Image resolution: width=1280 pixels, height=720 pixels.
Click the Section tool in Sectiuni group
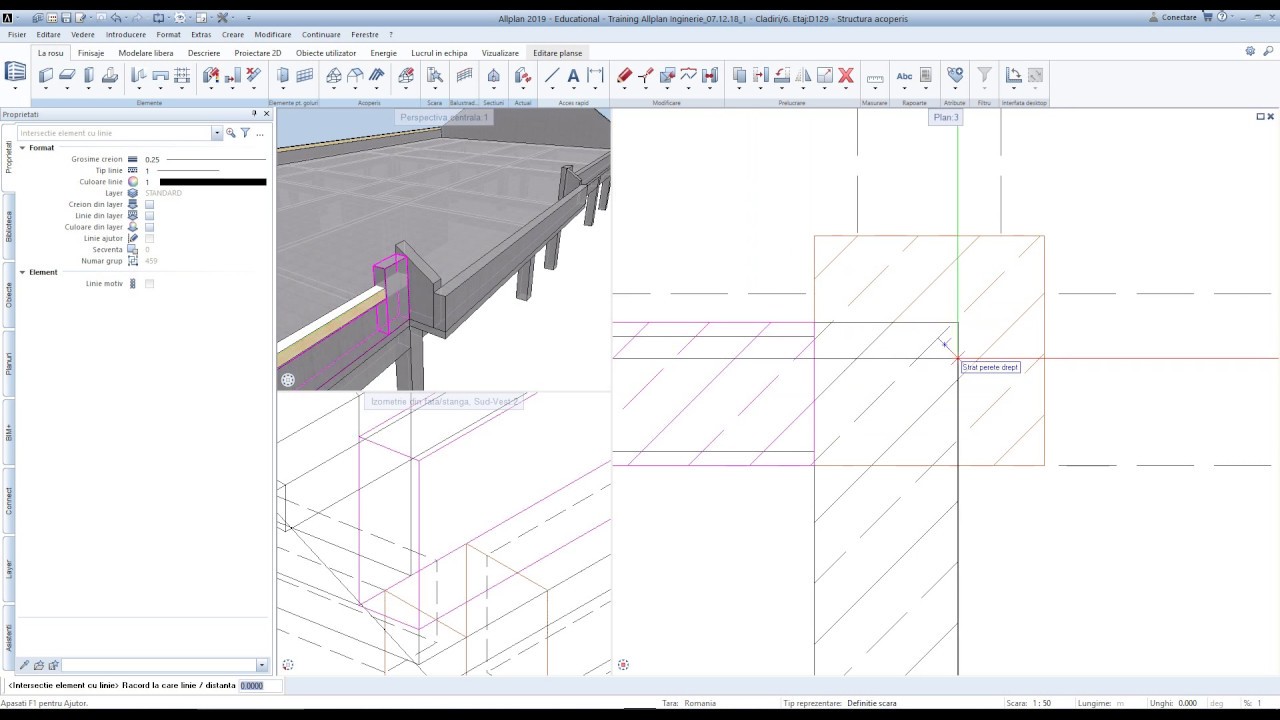pos(493,75)
